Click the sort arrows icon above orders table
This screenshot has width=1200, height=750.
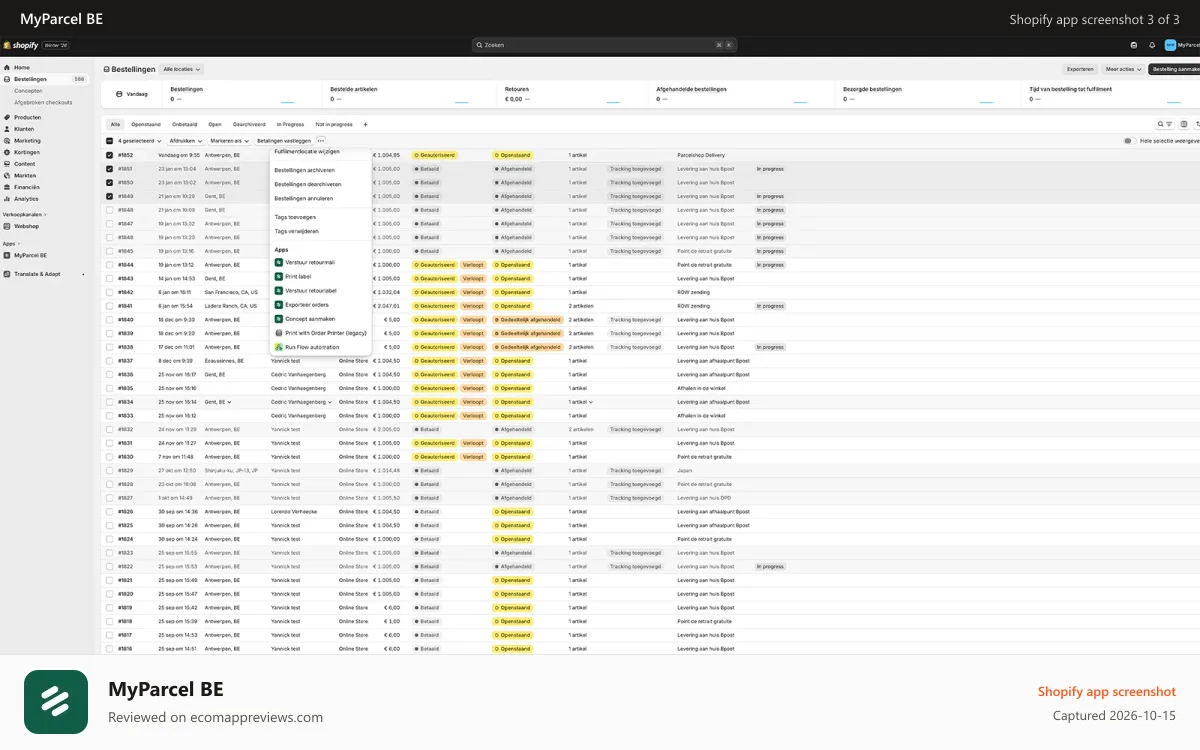tap(1197, 124)
